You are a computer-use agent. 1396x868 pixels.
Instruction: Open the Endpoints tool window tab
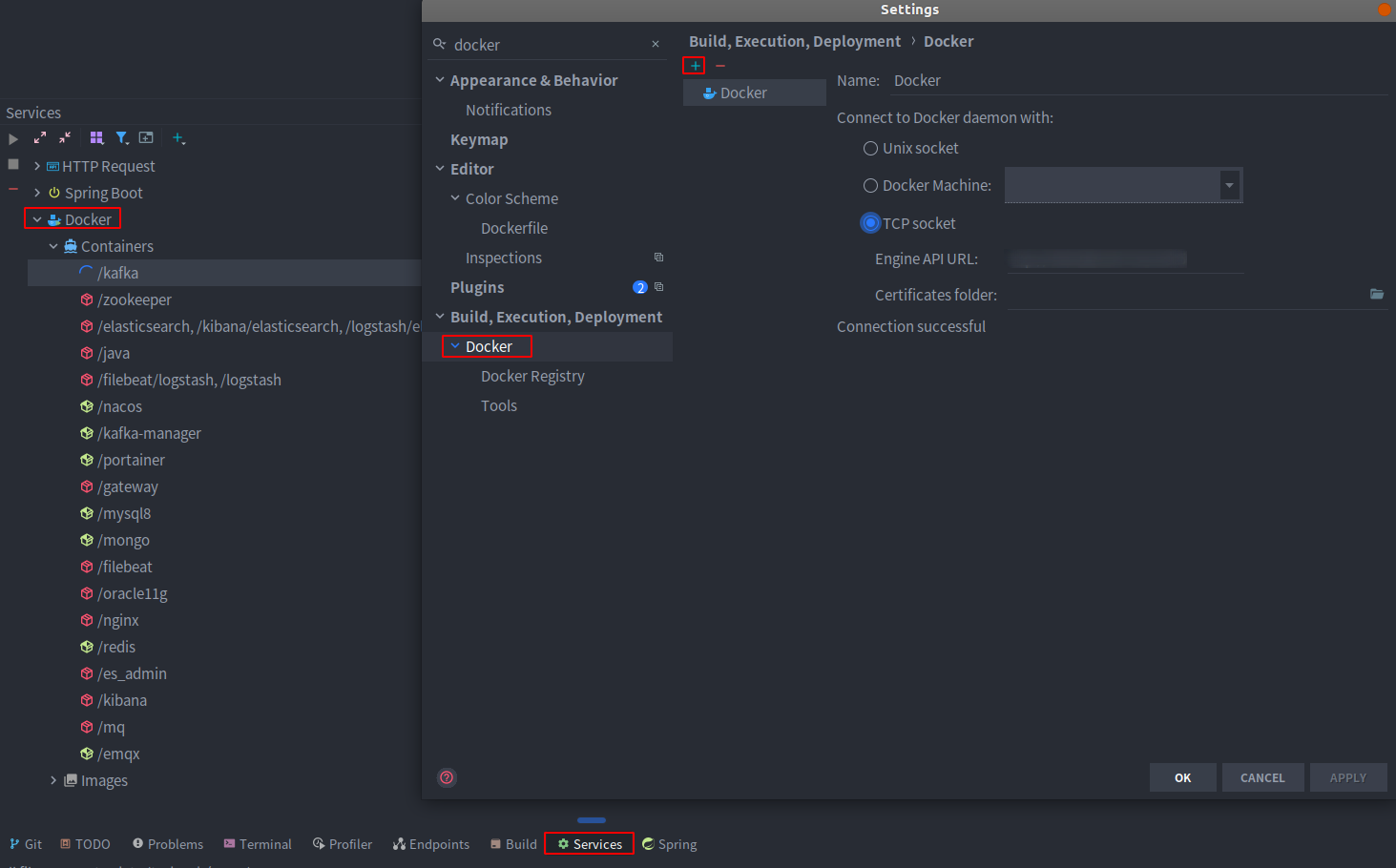[x=431, y=844]
